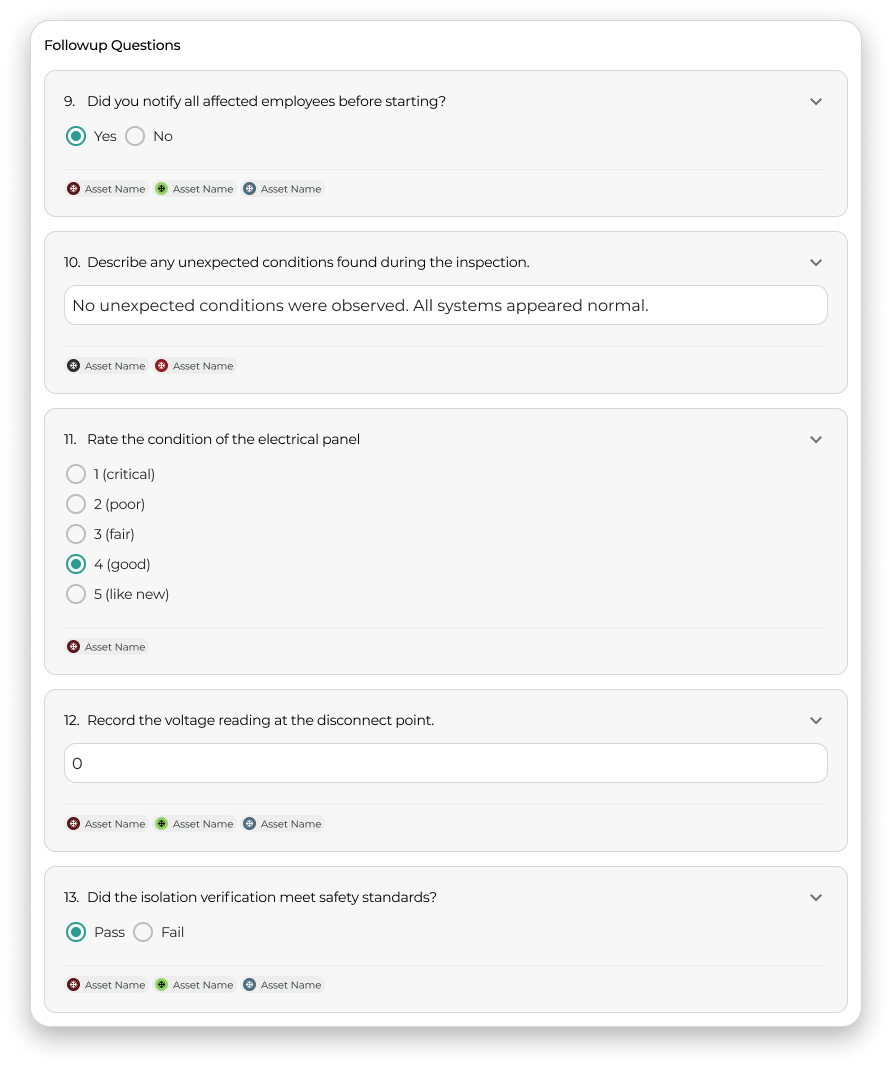The height and width of the screenshot is (1067, 892).
Task: Collapse question 13 with the chevron arrow
Action: click(816, 898)
